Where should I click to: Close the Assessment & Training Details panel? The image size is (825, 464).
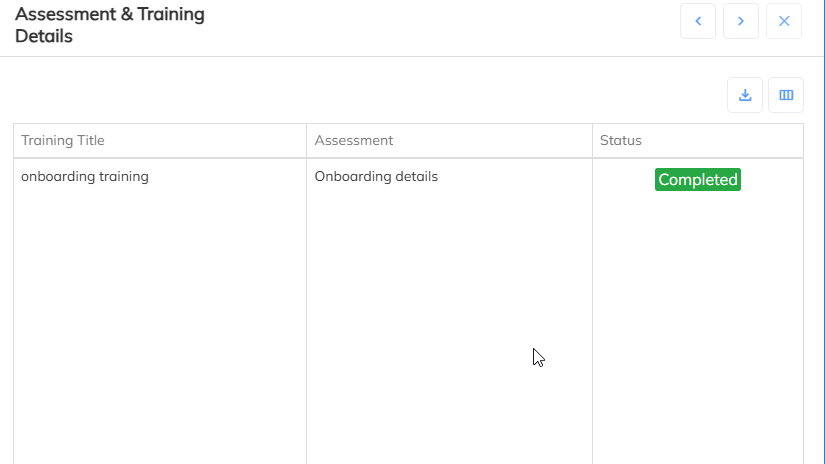tap(784, 21)
